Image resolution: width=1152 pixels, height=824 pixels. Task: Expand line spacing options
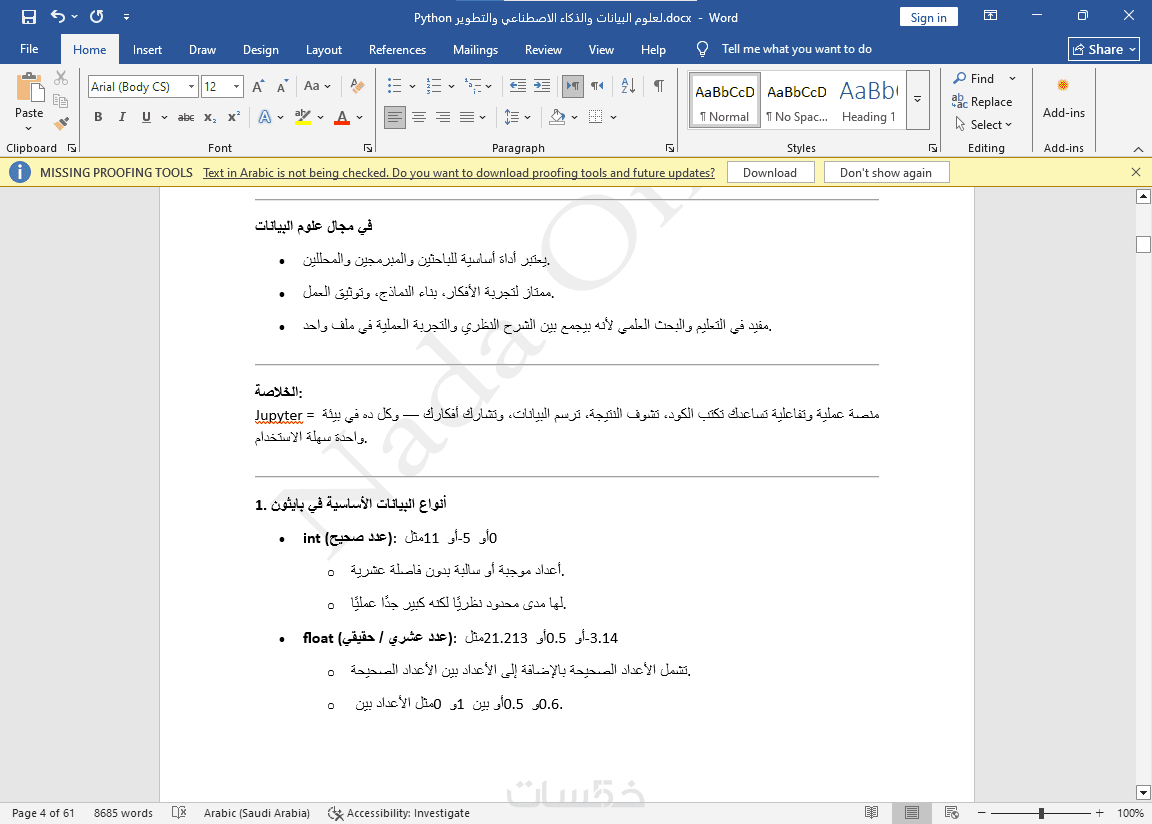point(528,118)
